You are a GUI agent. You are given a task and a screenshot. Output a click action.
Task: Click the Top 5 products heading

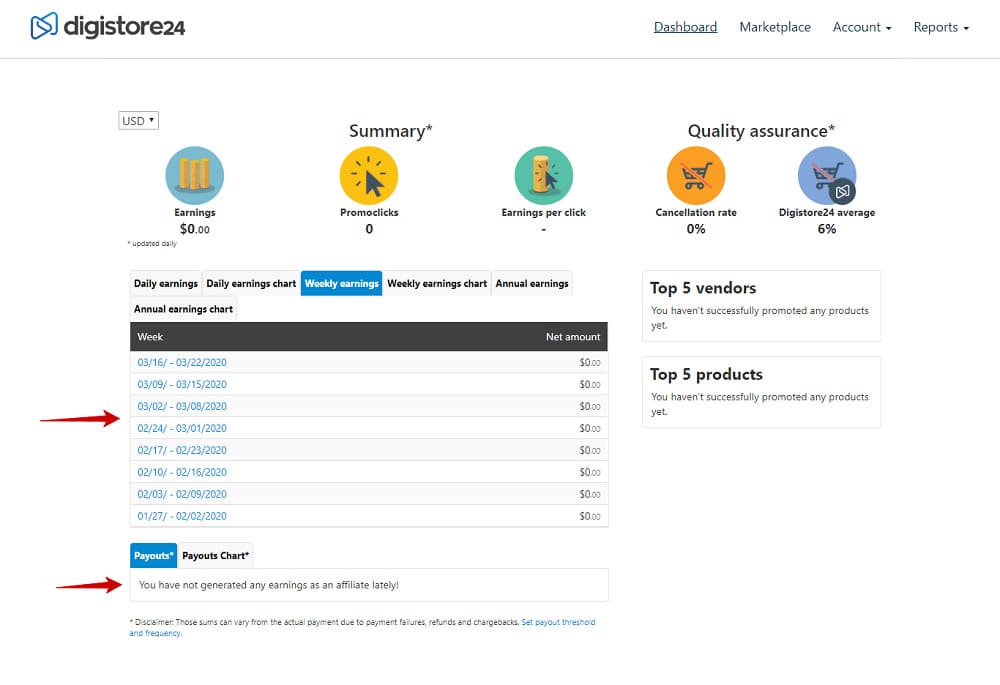[706, 374]
